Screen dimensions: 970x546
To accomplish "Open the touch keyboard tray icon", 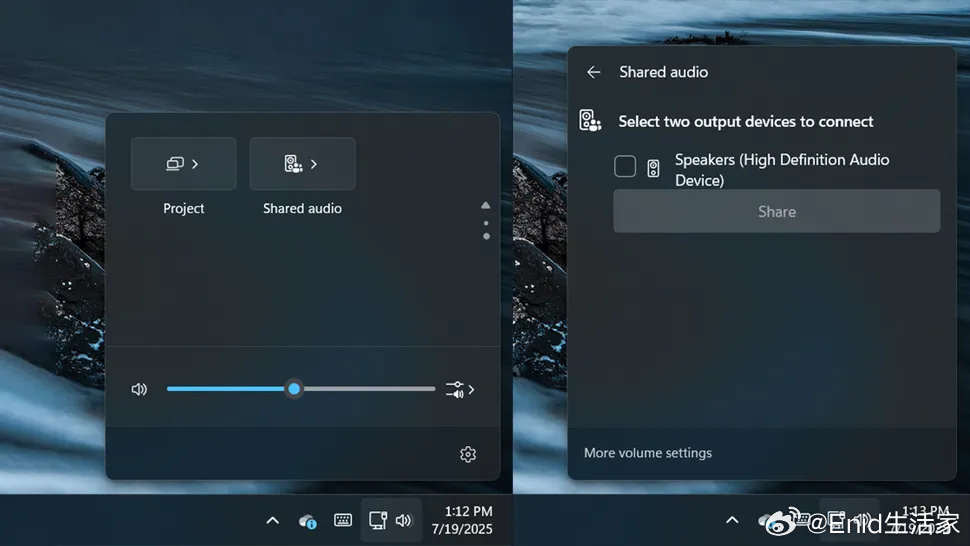I will (x=343, y=520).
